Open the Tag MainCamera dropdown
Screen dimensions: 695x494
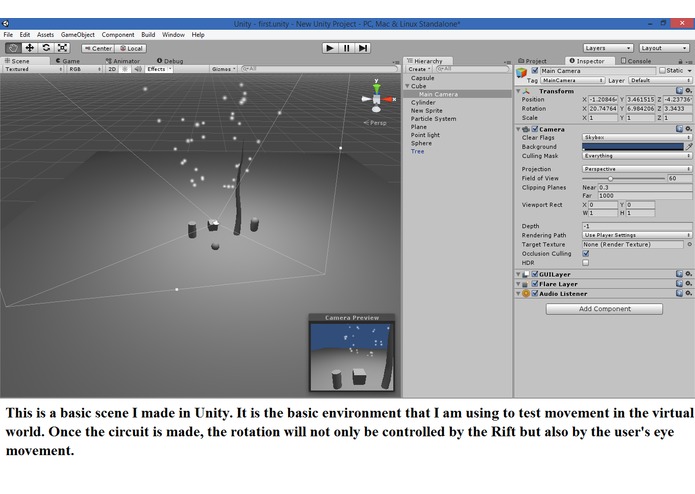click(572, 81)
